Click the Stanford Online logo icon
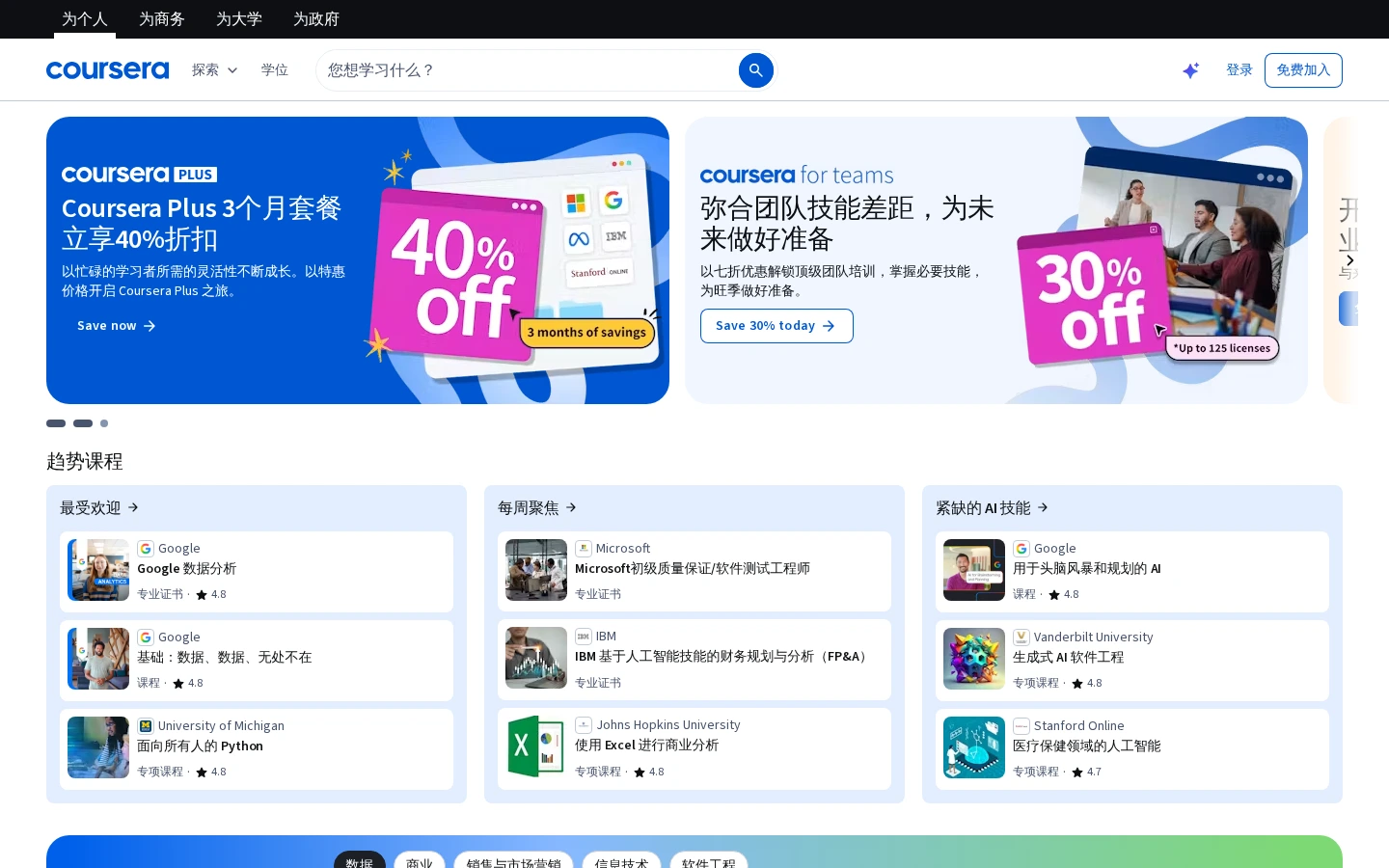Viewport: 1389px width, 868px height. coord(1021,726)
